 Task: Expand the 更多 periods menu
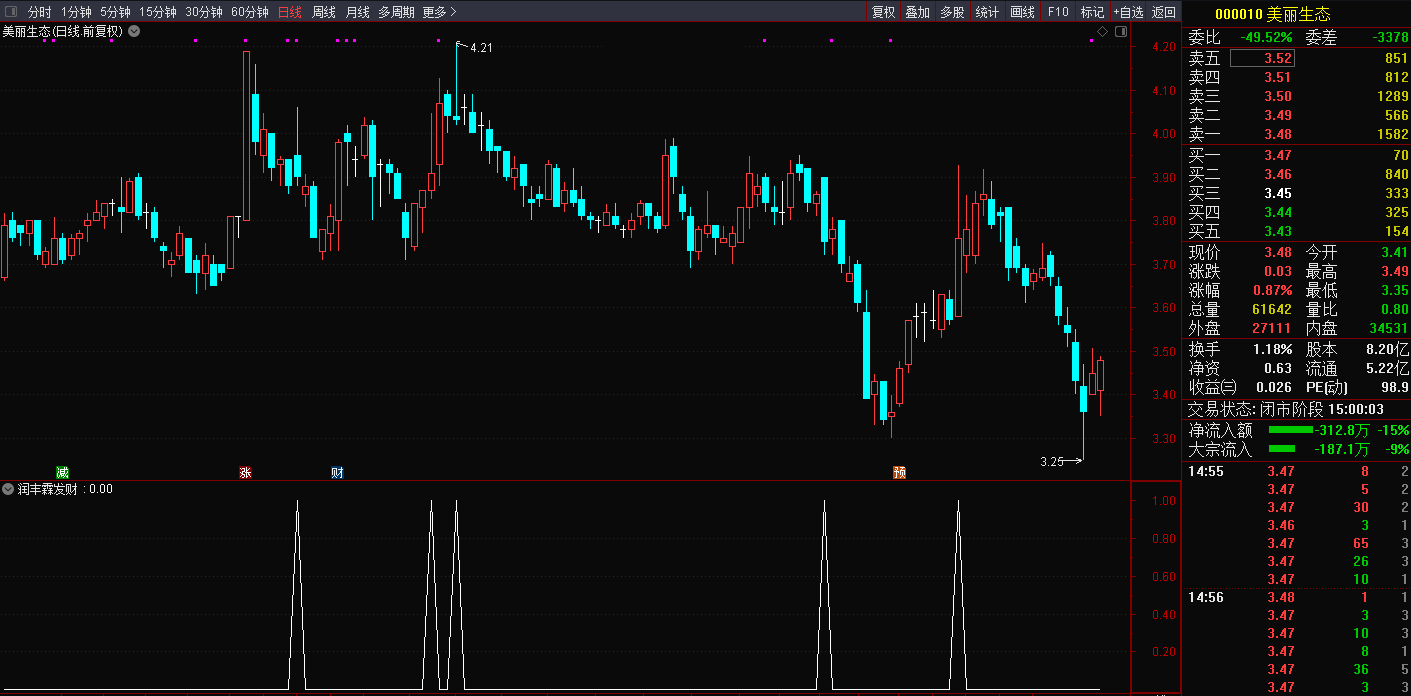439,12
